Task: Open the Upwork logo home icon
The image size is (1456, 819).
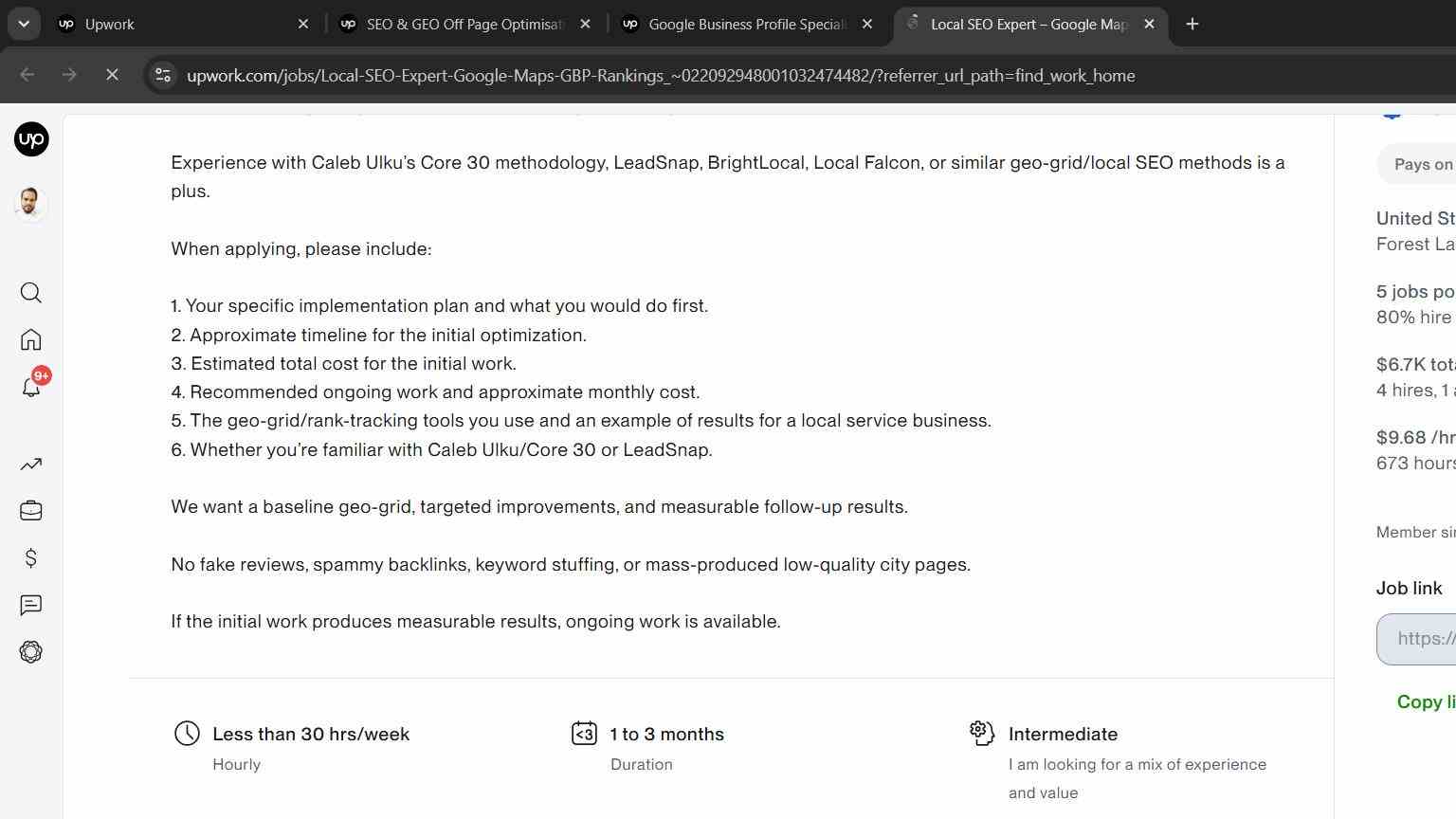Action: (x=31, y=139)
